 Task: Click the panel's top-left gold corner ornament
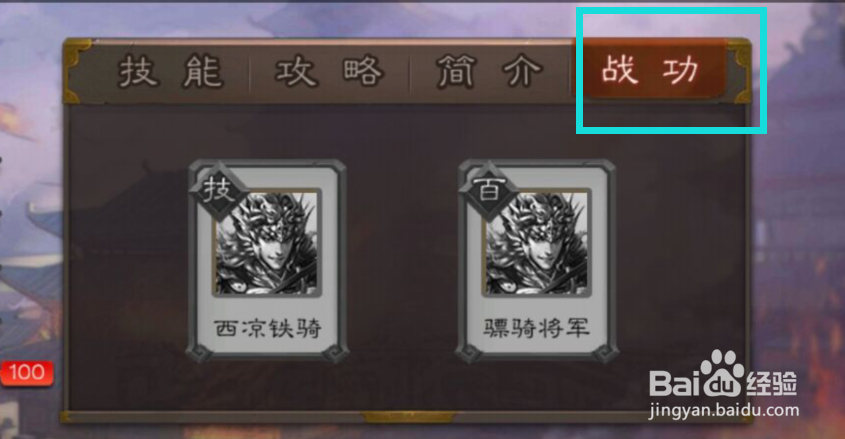[x=77, y=71]
